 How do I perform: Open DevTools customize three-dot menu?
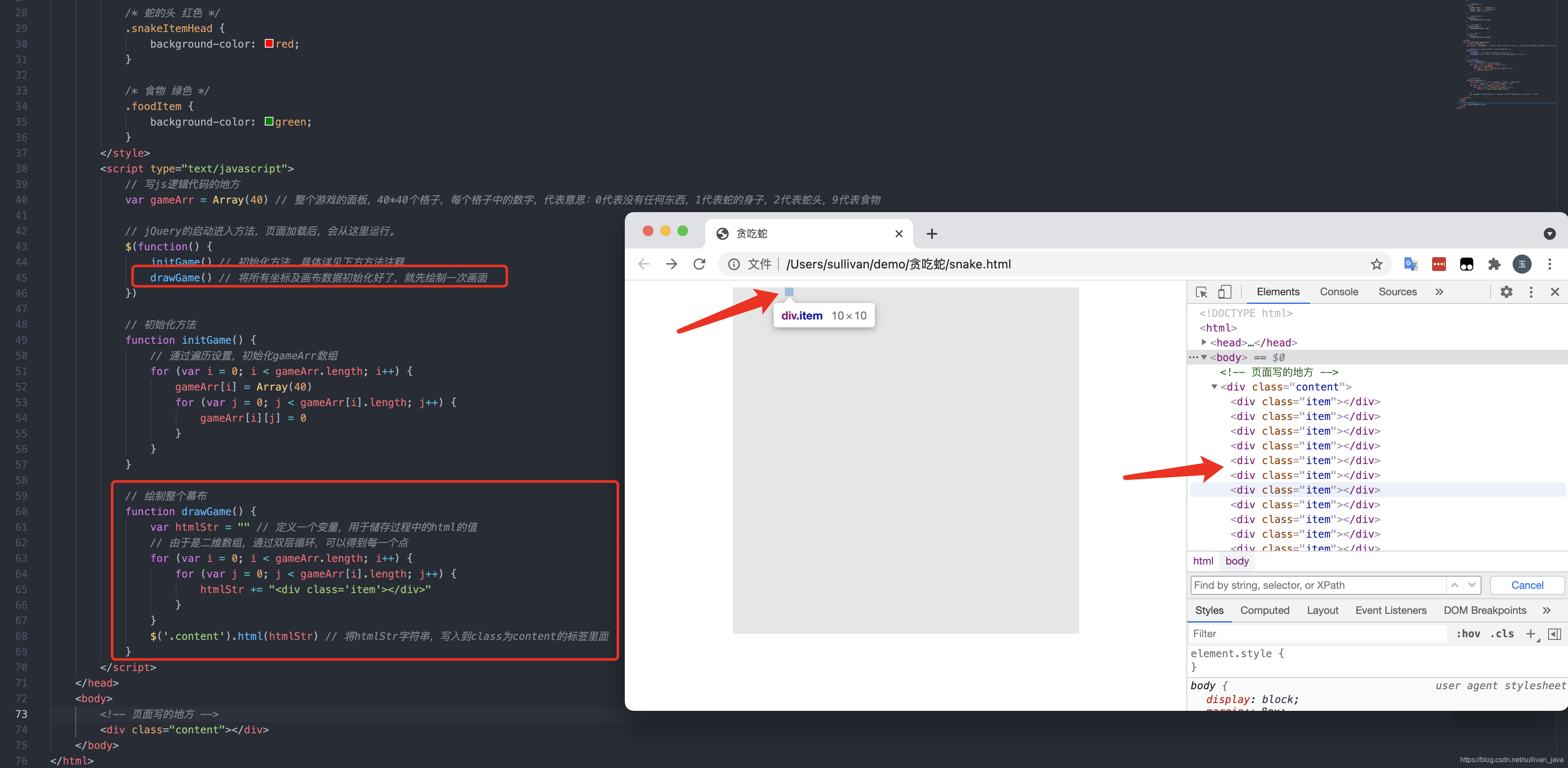click(1531, 292)
